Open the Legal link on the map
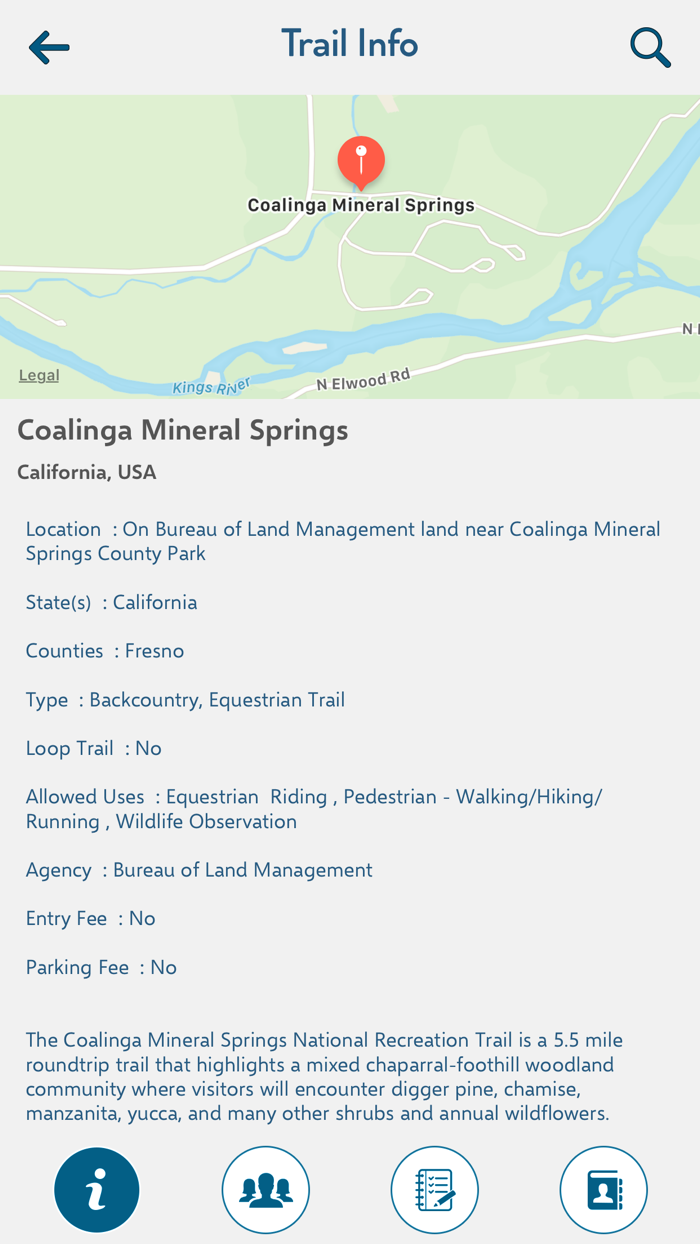Image resolution: width=700 pixels, height=1244 pixels. [39, 374]
